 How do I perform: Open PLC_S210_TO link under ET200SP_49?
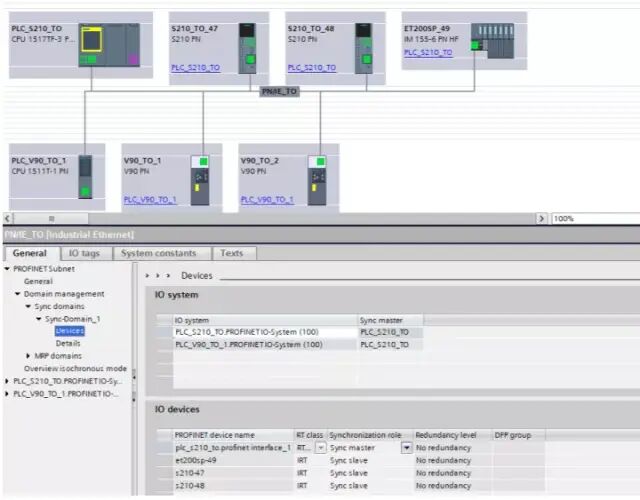tap(428, 53)
